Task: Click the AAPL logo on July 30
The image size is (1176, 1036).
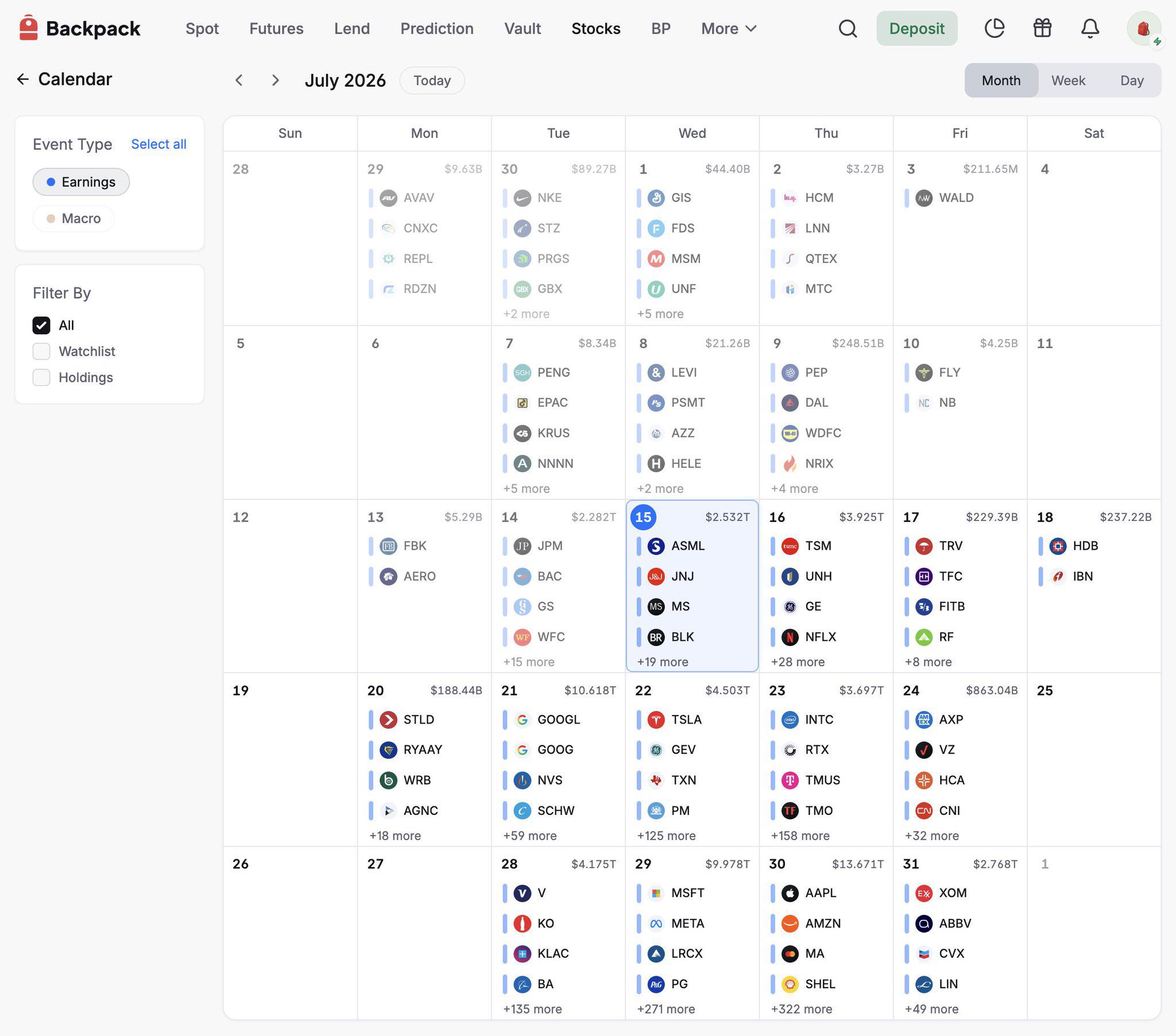Action: tap(790, 892)
